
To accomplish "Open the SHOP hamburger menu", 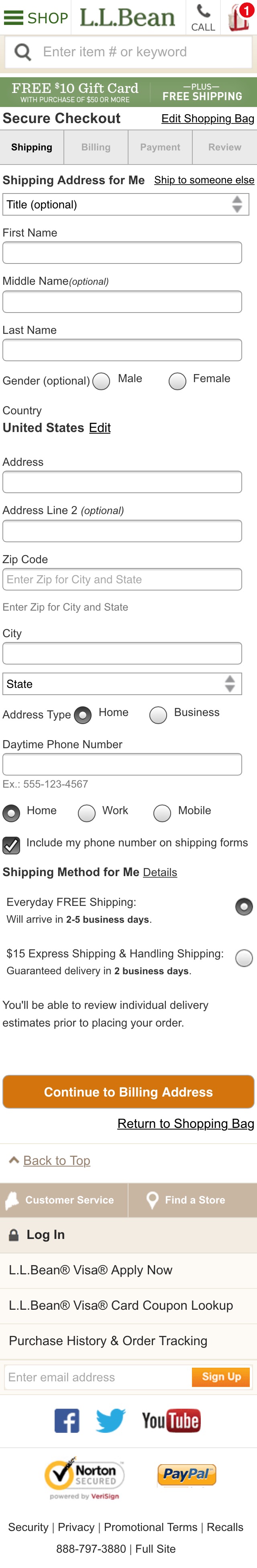I will 36,18.
